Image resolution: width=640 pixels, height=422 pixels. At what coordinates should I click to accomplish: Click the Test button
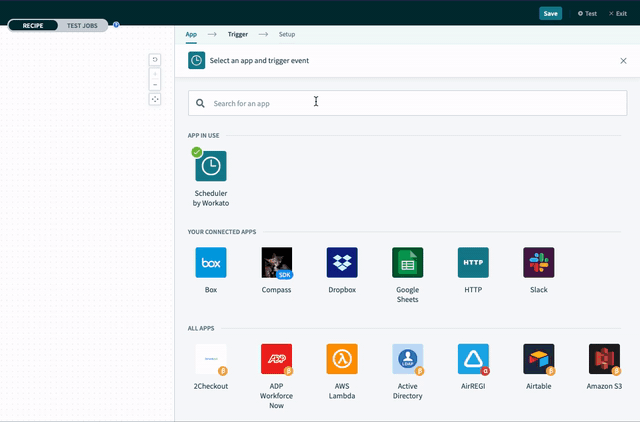click(587, 14)
